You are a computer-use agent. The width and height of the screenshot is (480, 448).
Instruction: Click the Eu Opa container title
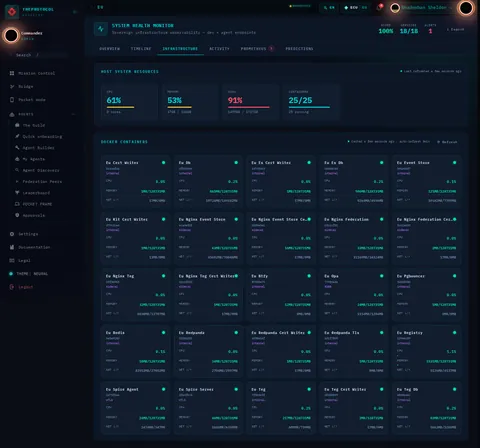[331, 276]
